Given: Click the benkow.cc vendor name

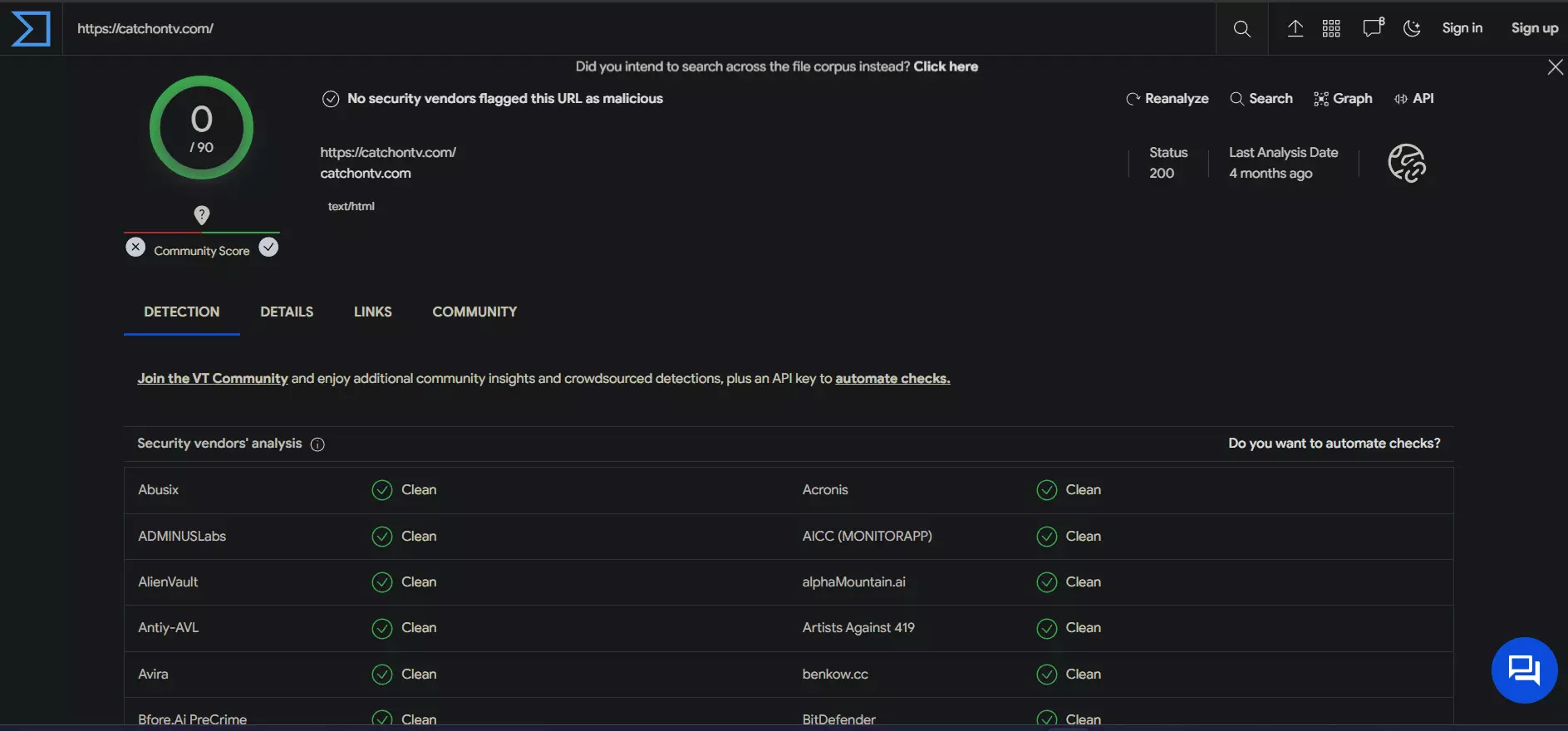Looking at the screenshot, I should point(835,675).
